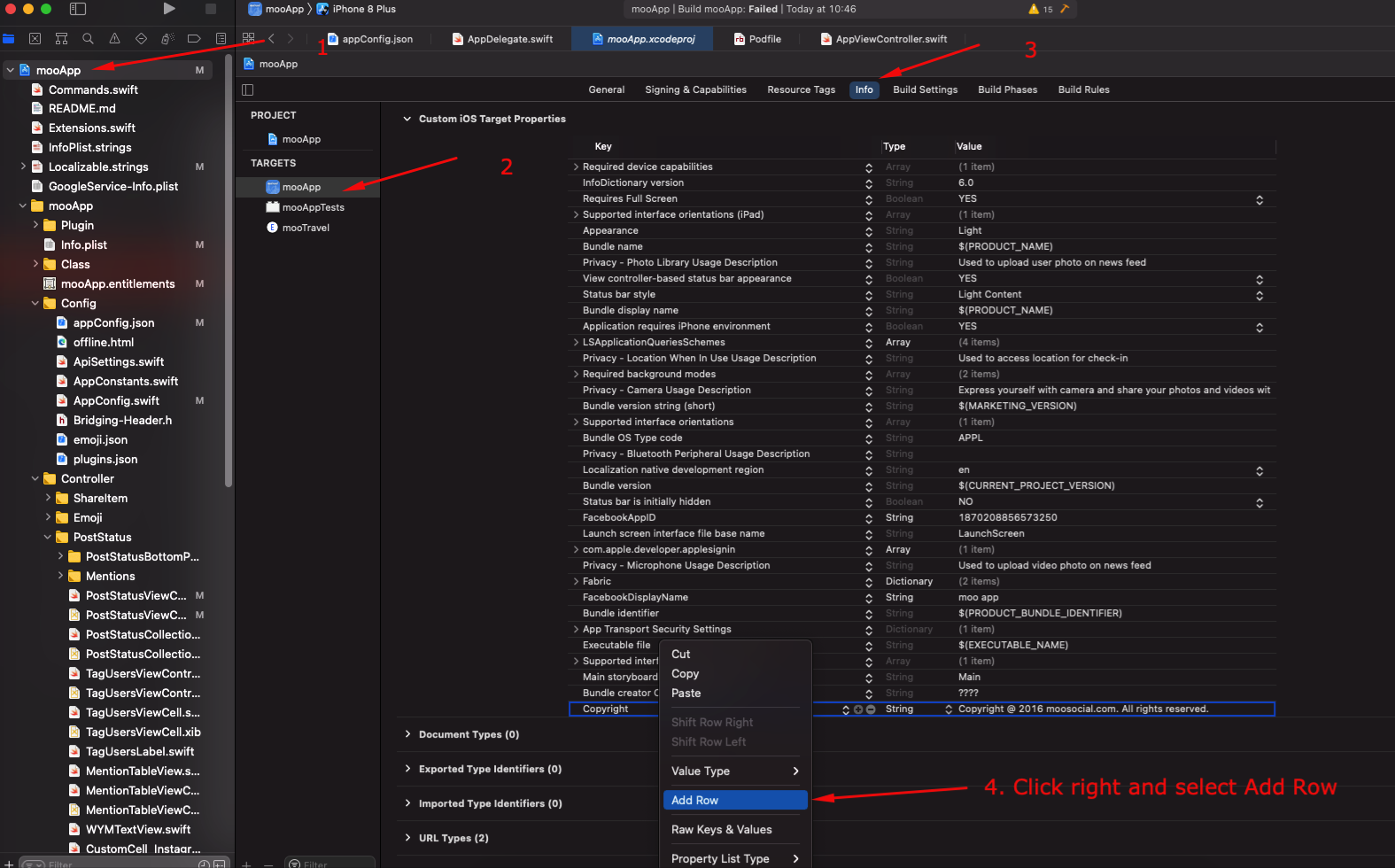This screenshot has width=1395, height=868.
Task: Click the targets list Filter field
Action: click(329, 863)
